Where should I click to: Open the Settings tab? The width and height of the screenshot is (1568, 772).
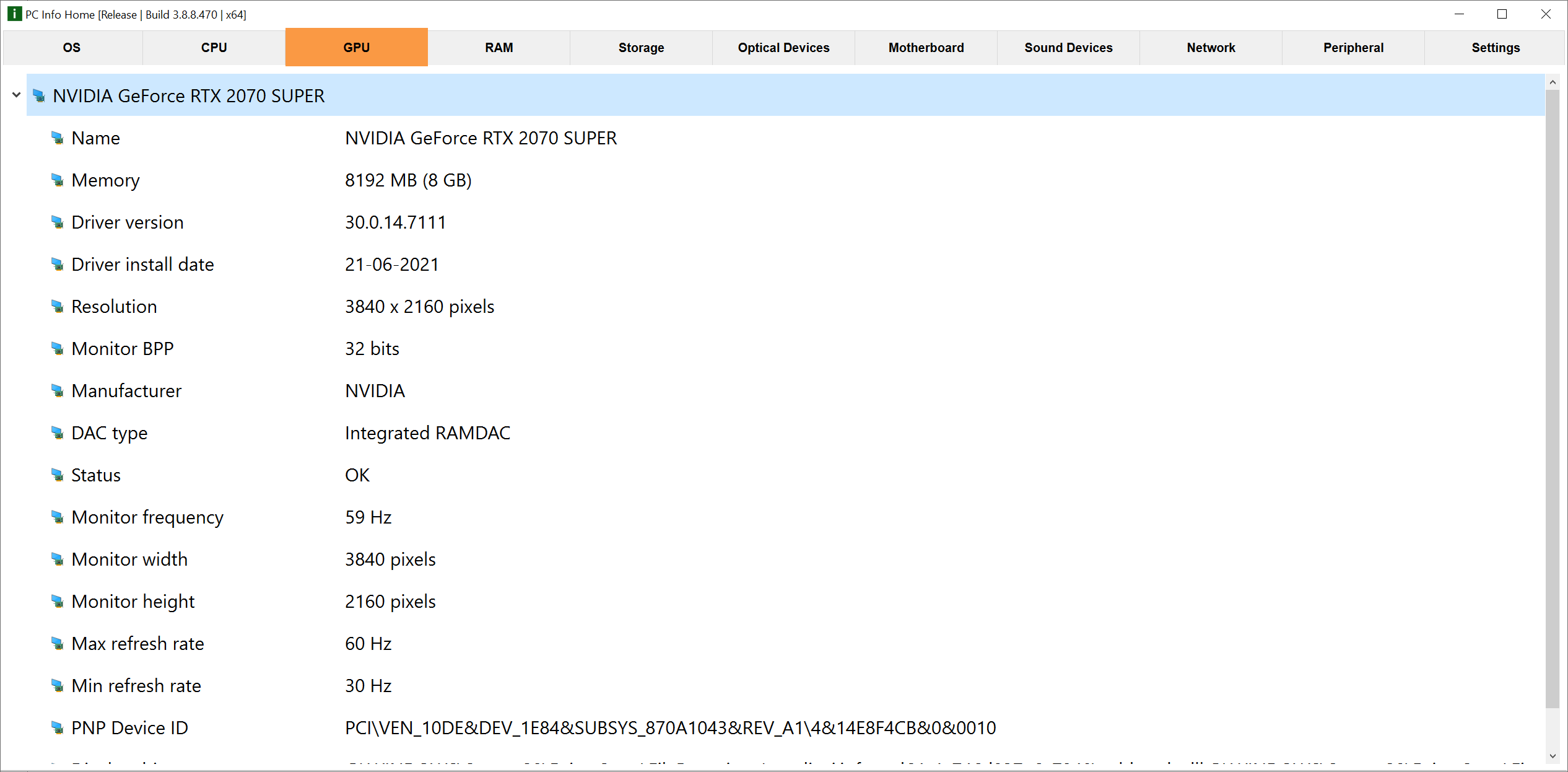coord(1496,48)
